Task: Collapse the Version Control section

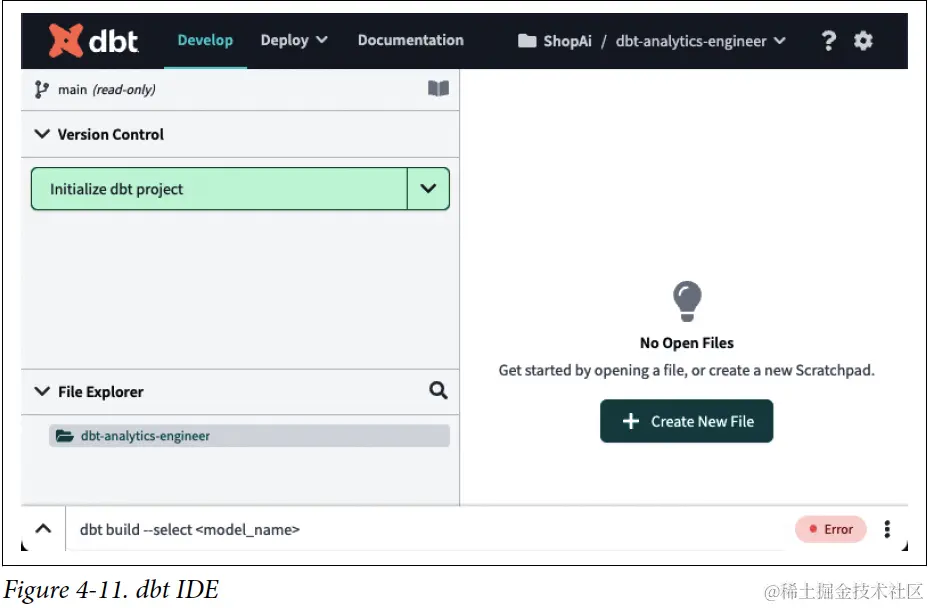Action: [x=42, y=134]
